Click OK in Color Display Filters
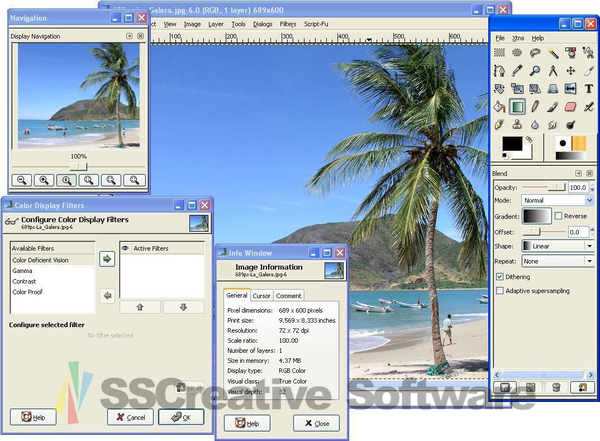The height and width of the screenshot is (441, 600). tap(181, 417)
